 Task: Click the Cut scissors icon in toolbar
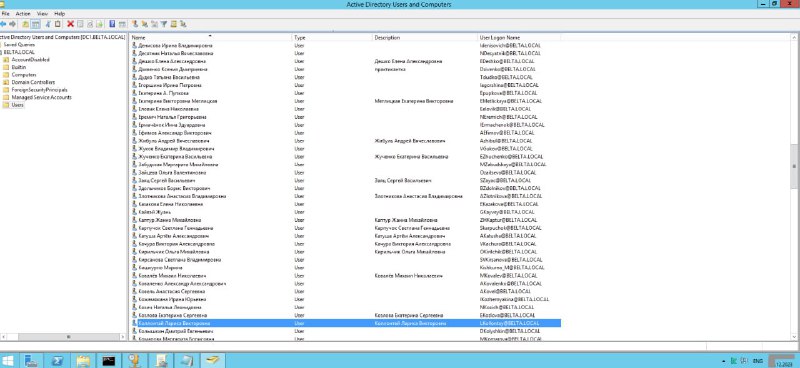click(48, 24)
